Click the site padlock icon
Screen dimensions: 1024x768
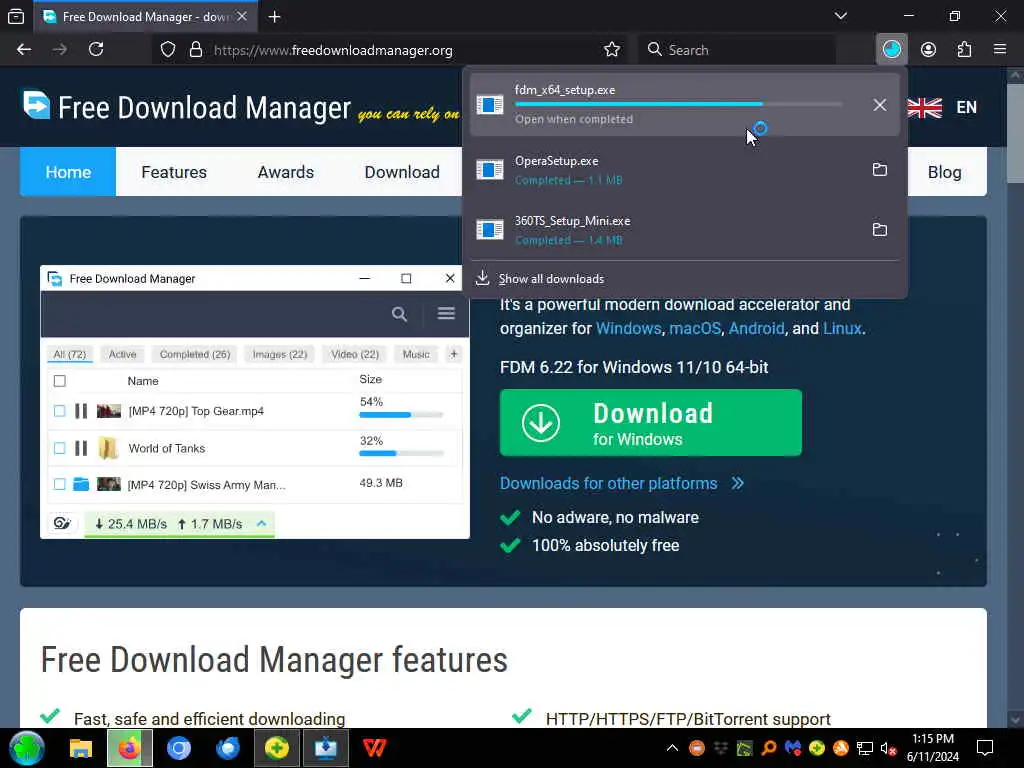195,50
